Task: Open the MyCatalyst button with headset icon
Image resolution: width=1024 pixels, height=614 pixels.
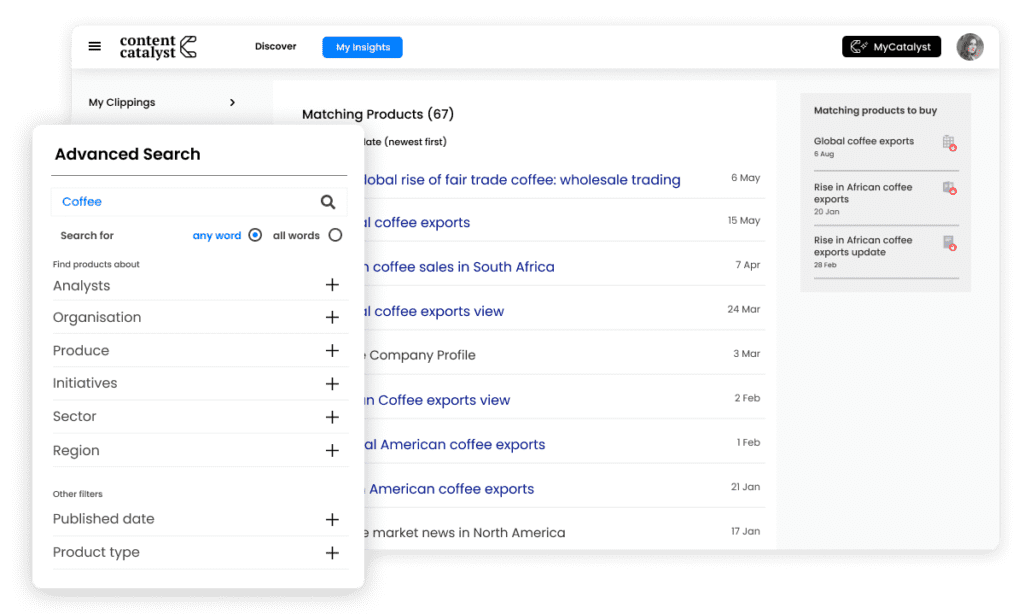Action: click(x=890, y=46)
